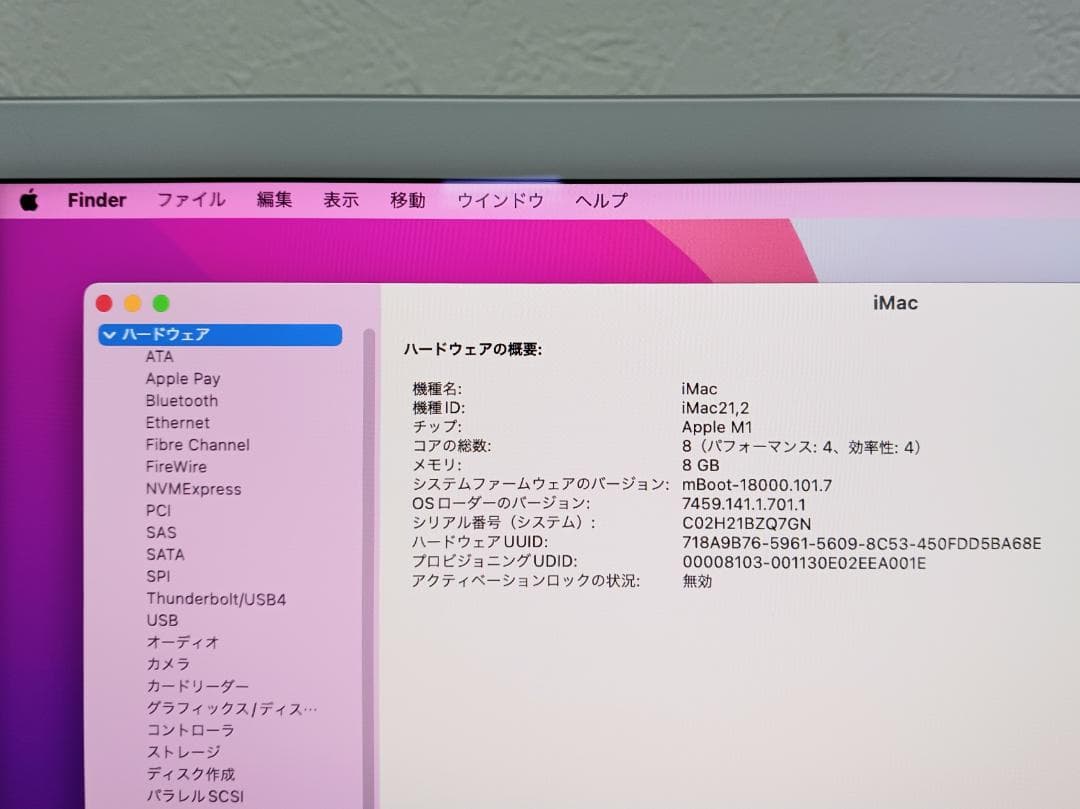1080x809 pixels.
Task: Open the 表示 menu
Action: (x=341, y=200)
